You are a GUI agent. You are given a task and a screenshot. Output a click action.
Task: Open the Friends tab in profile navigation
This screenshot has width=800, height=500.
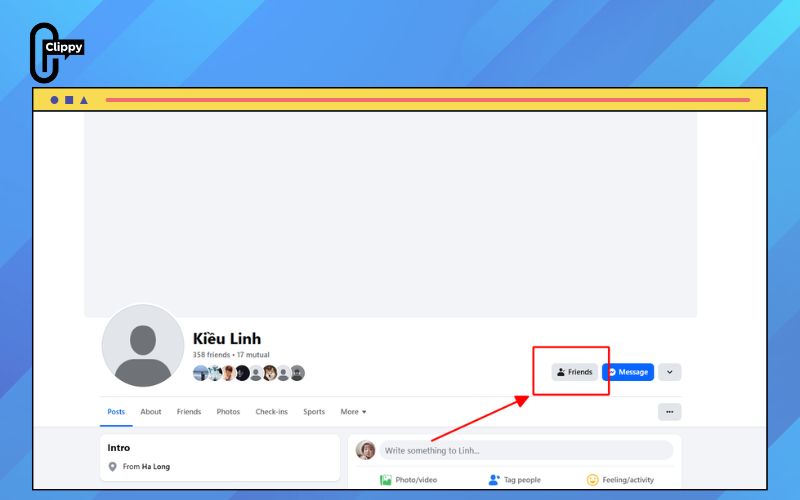[189, 412]
